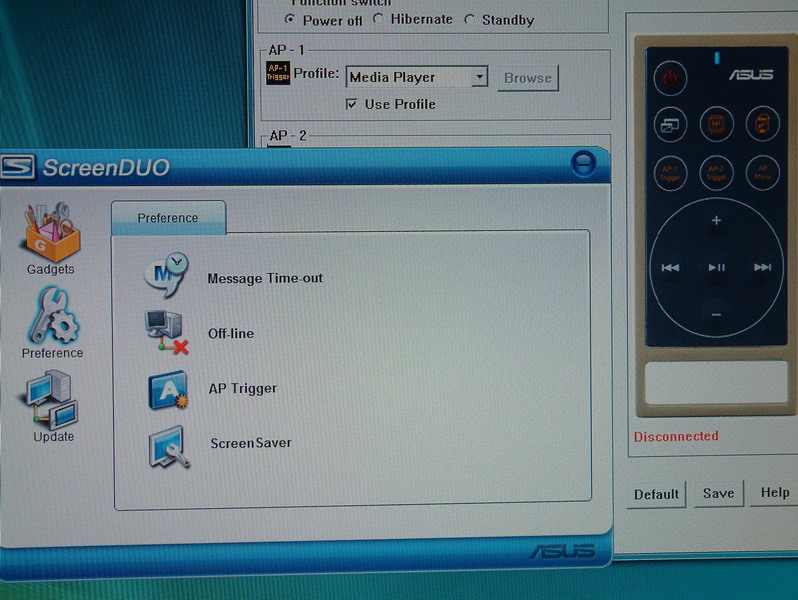The width and height of the screenshot is (798, 600).
Task: Click the Message Time-out icon
Action: click(166, 275)
